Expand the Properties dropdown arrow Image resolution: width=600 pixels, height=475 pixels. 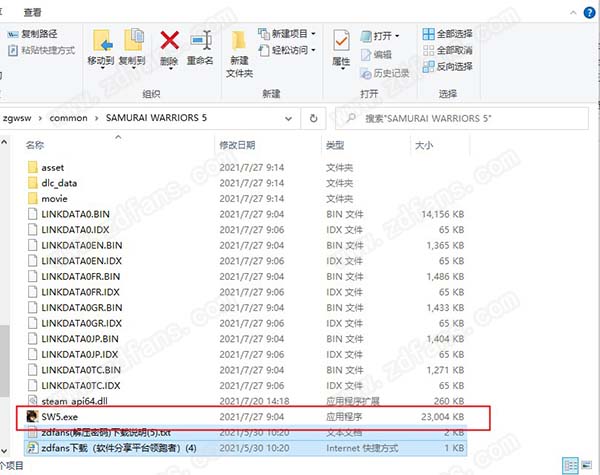tap(343, 69)
